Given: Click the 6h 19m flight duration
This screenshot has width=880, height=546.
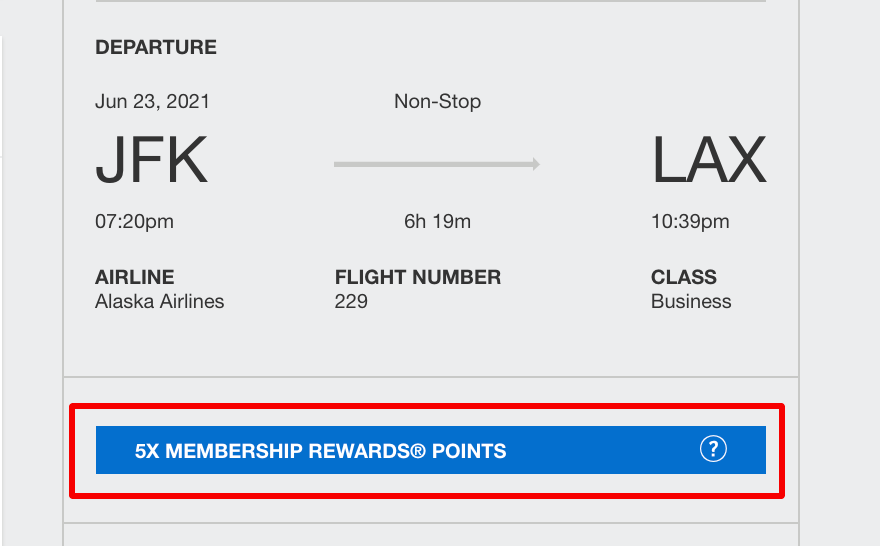Looking at the screenshot, I should coord(437,222).
